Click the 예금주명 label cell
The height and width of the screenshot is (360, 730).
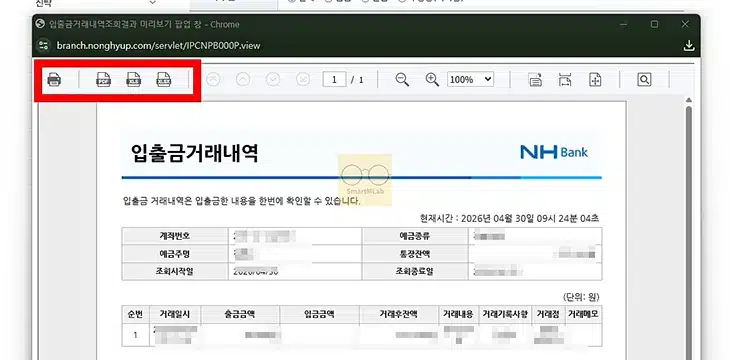click(x=175, y=254)
